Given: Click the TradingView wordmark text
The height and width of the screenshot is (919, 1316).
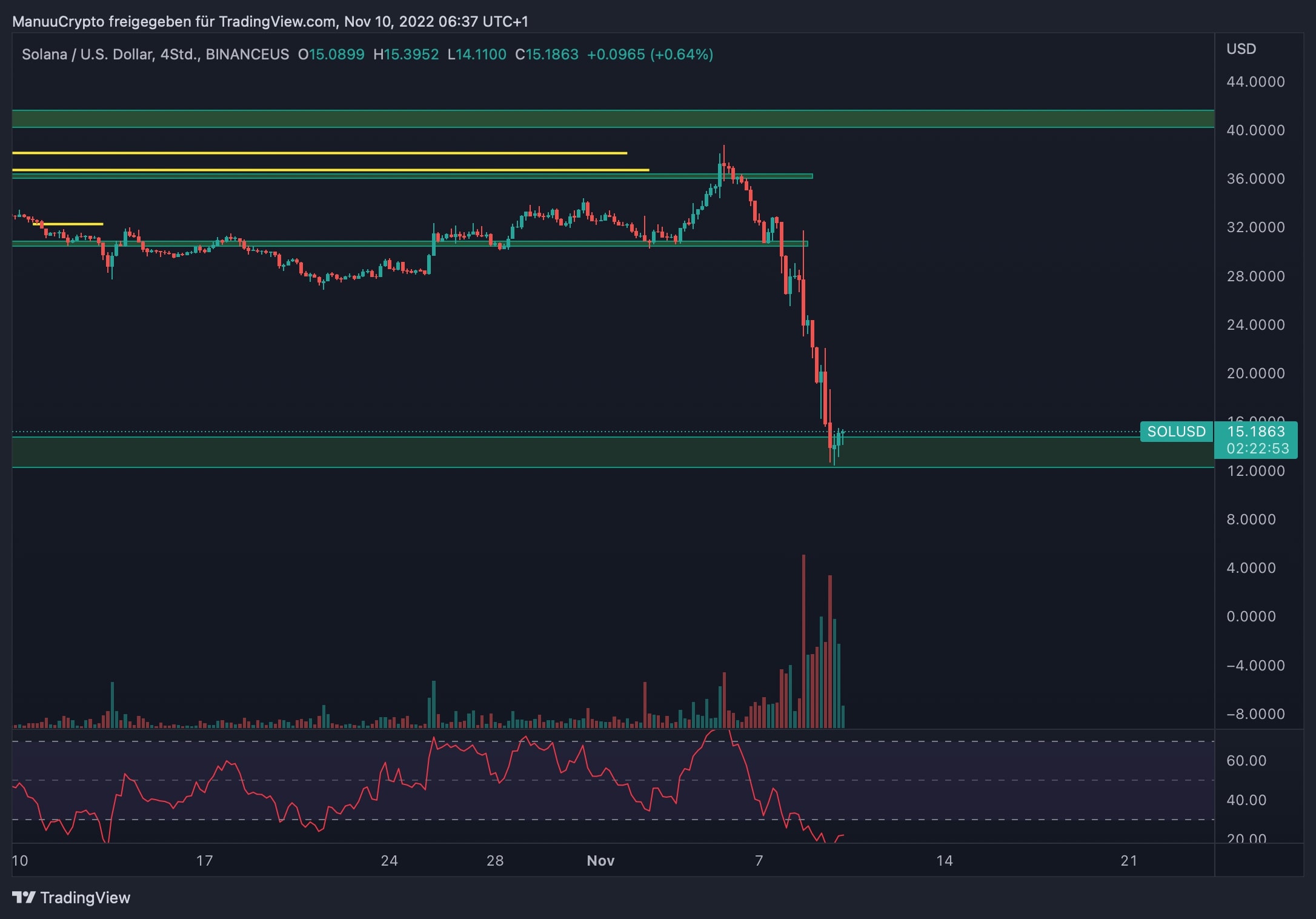Looking at the screenshot, I should 85,898.
